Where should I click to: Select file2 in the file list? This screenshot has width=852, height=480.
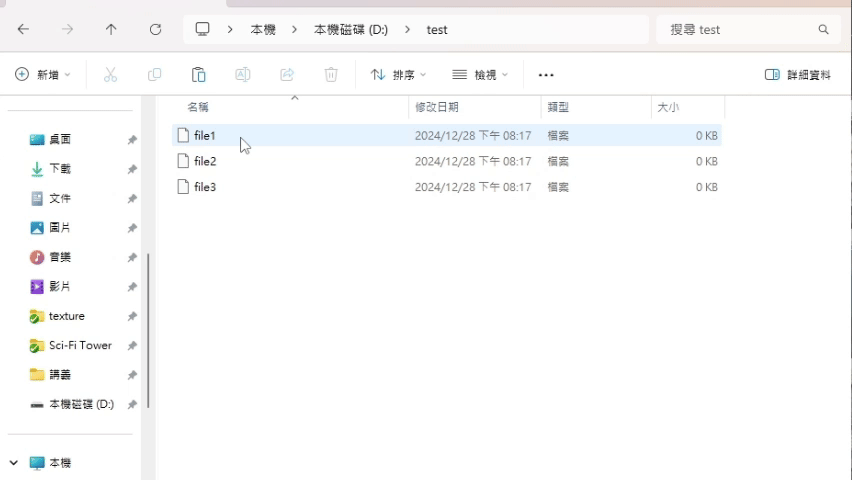(205, 161)
